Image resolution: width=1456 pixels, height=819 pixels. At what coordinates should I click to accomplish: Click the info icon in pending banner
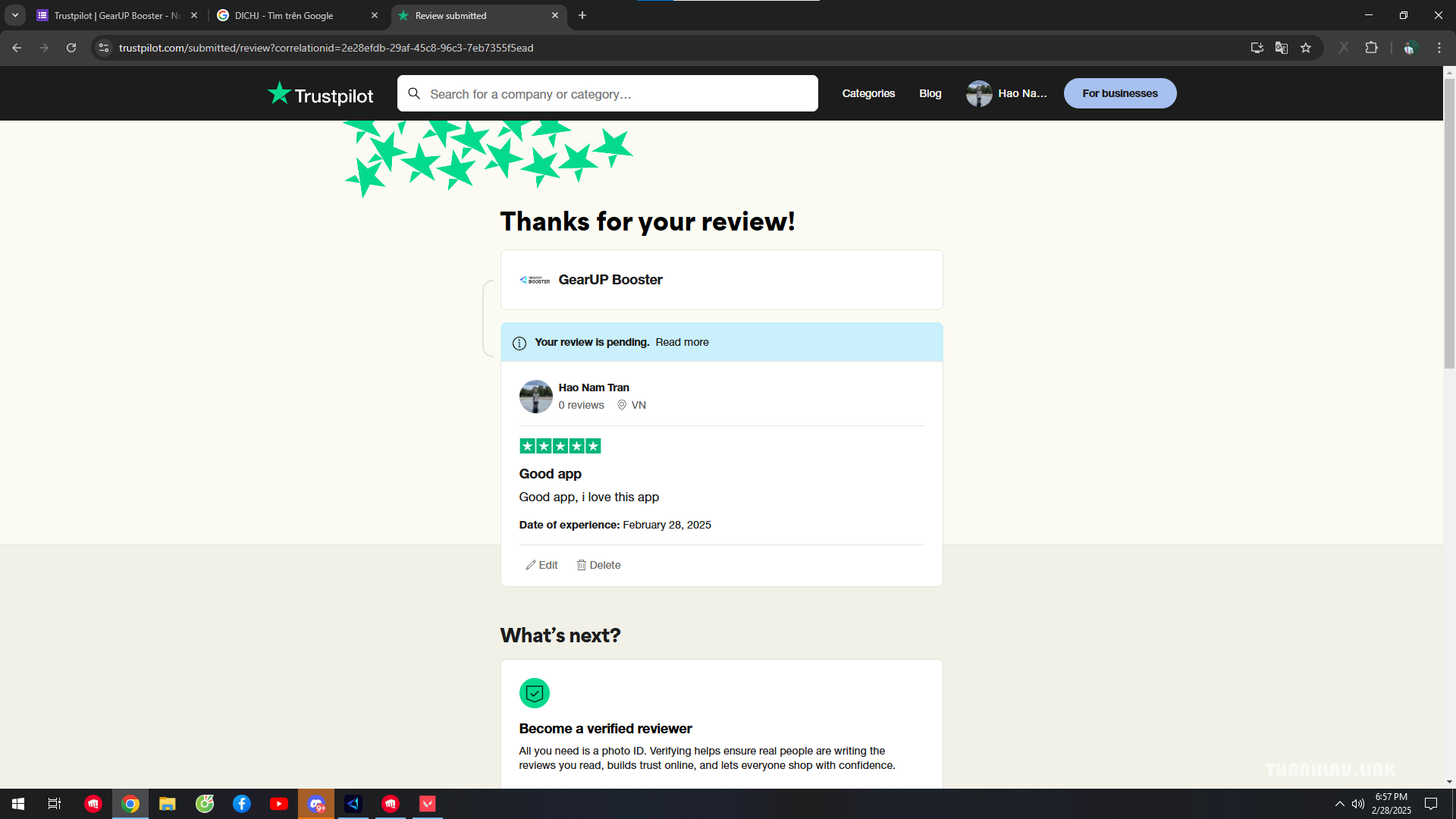(519, 343)
